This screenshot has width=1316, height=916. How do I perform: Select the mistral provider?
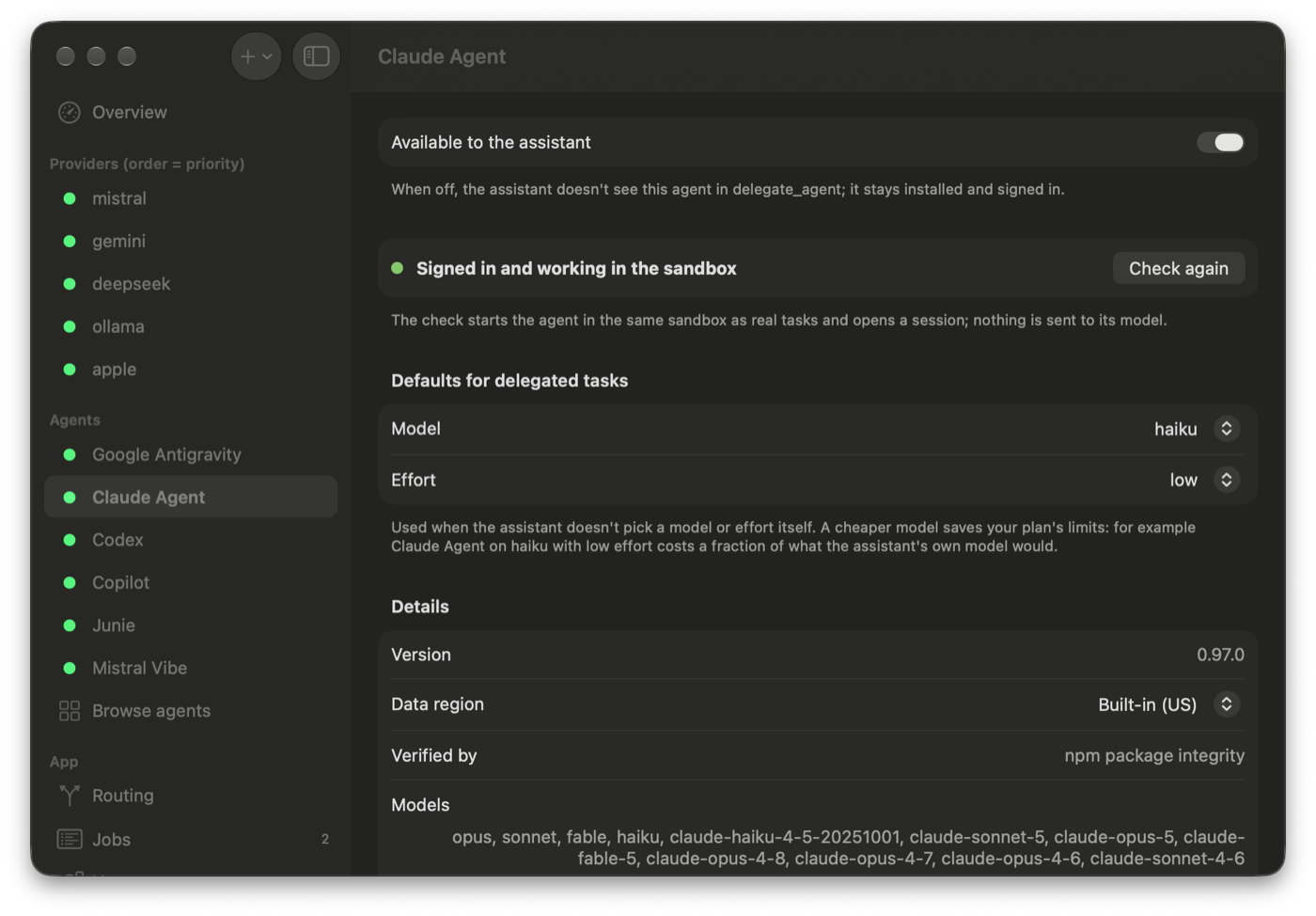pos(191,198)
